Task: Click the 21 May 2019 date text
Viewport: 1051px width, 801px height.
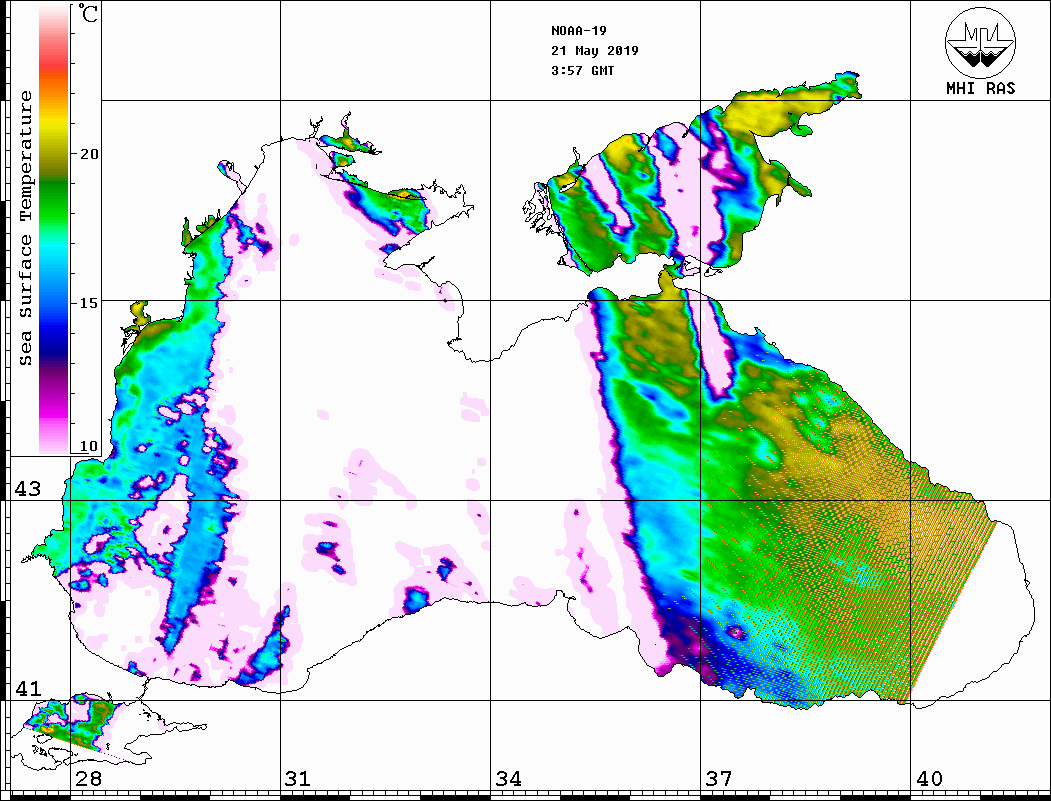Action: 594,50
